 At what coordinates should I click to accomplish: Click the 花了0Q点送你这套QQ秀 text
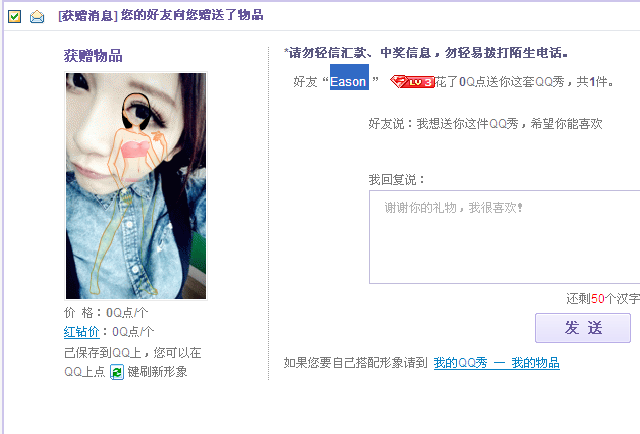point(524,82)
